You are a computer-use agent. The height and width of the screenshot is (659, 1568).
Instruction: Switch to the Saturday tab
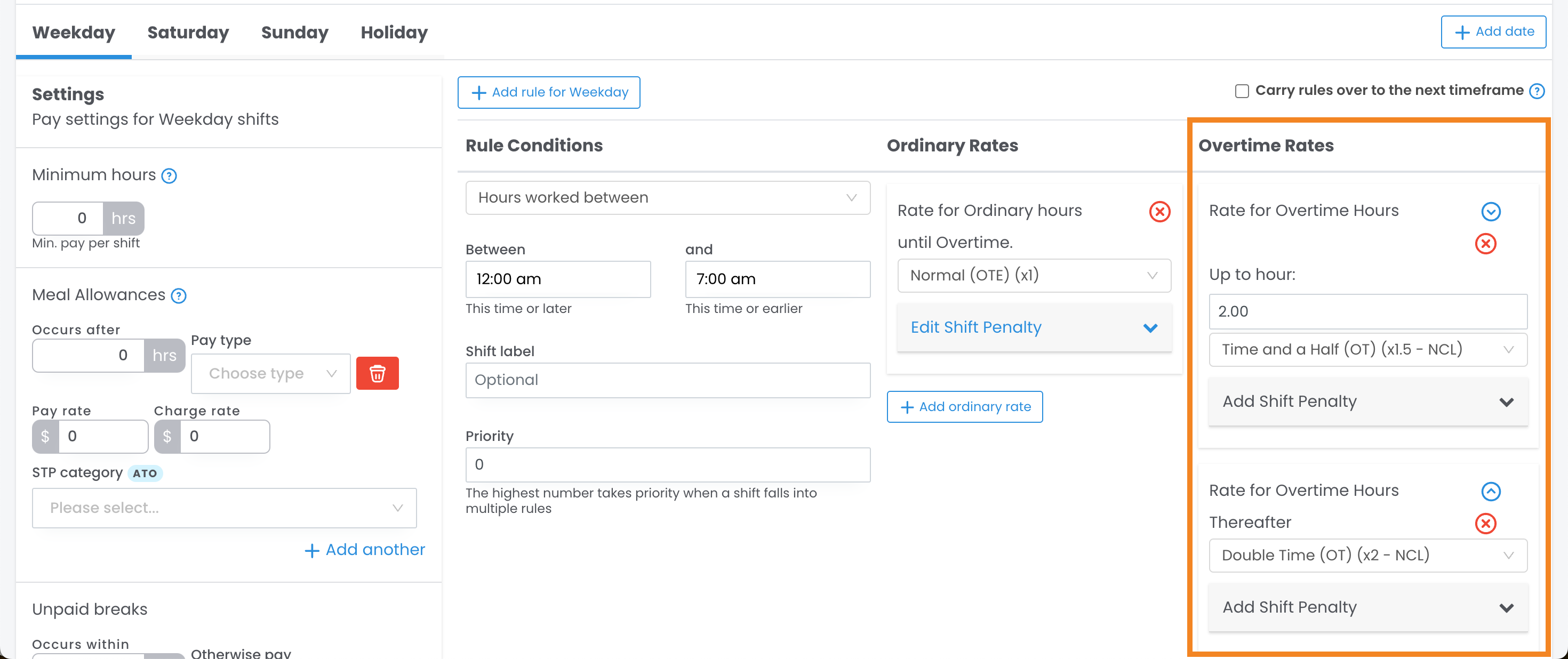coord(188,32)
